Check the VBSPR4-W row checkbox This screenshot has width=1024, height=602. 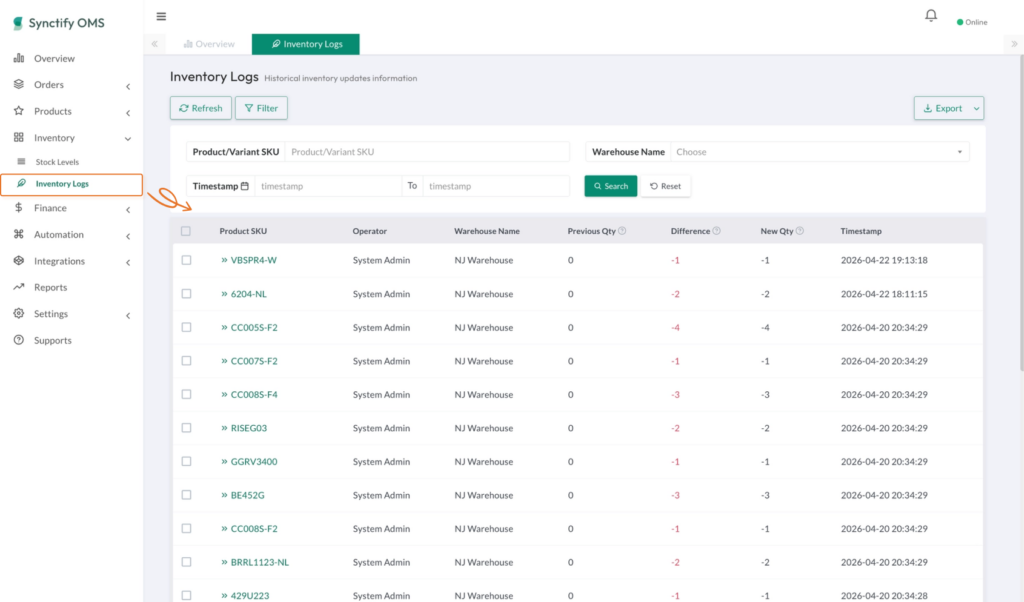click(187, 260)
